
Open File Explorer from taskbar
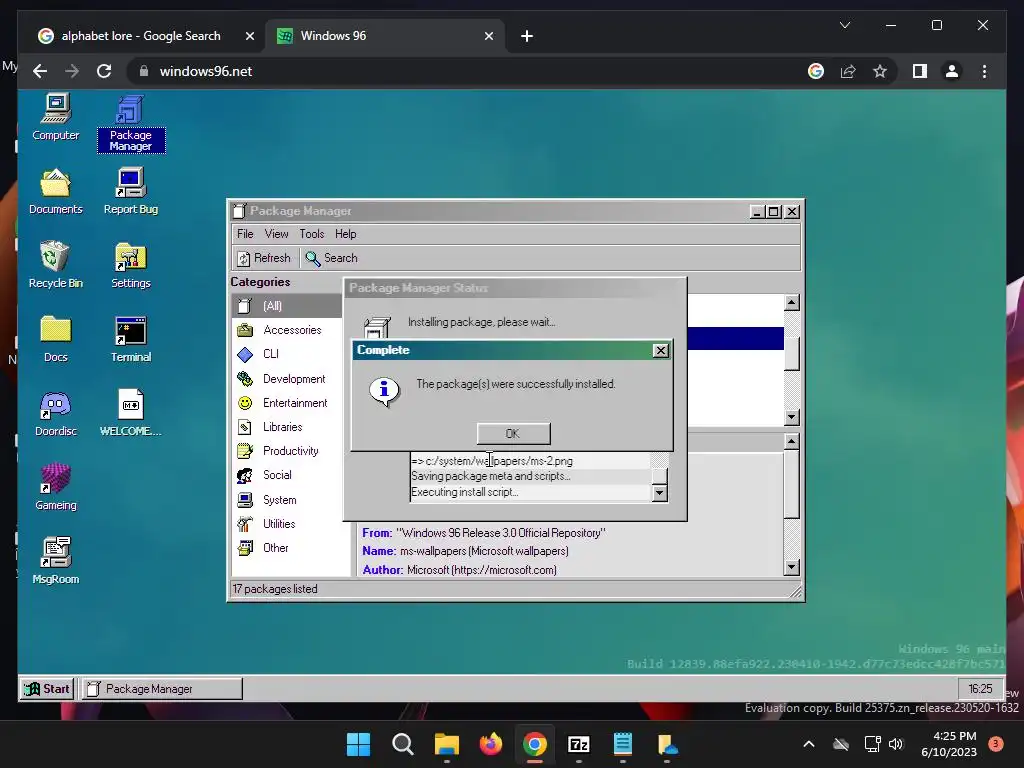coord(447,744)
